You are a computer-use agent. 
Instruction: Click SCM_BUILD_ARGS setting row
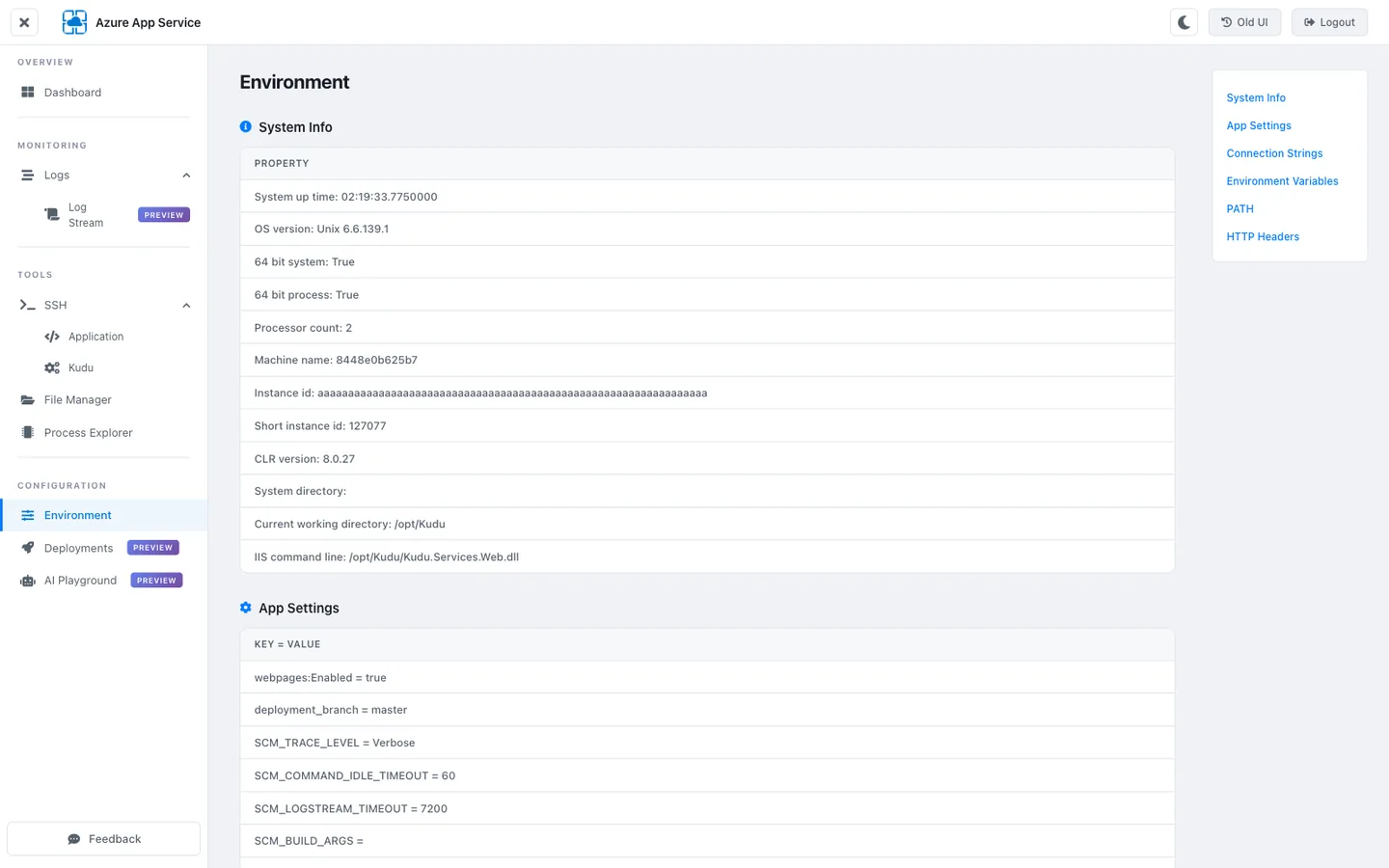click(707, 842)
